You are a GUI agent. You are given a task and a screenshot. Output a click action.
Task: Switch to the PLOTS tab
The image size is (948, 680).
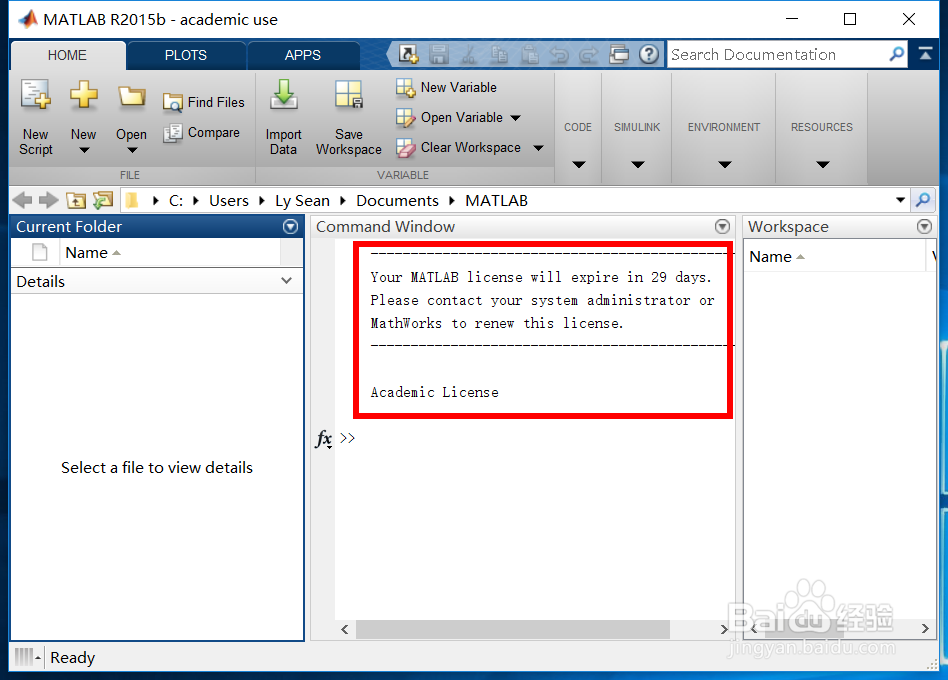click(186, 55)
